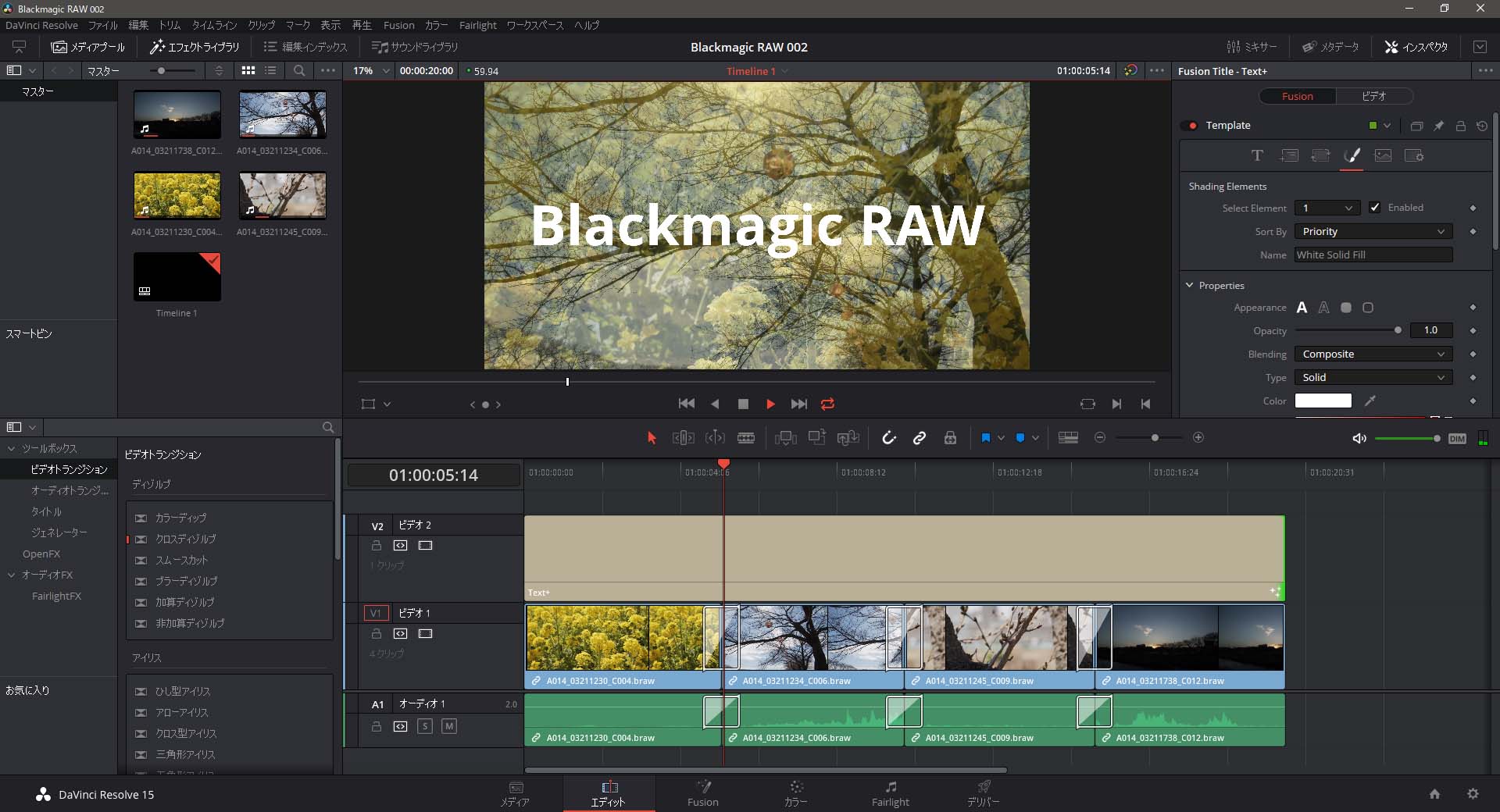Select Text Fill appearance icon

(1302, 308)
